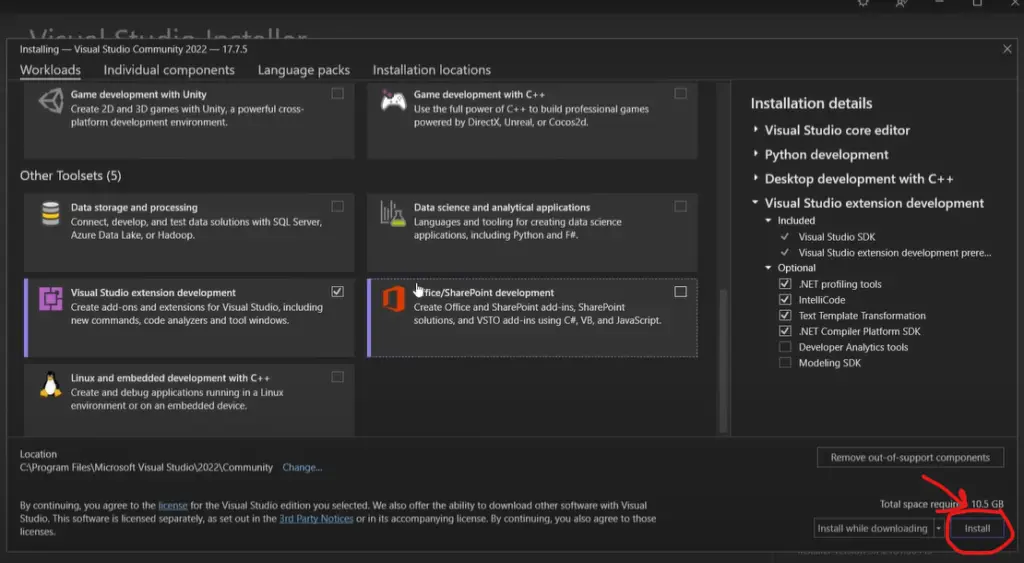Screen dimensions: 1024x563
Task: Click the Game development with Unity title
Action: [x=138, y=95]
